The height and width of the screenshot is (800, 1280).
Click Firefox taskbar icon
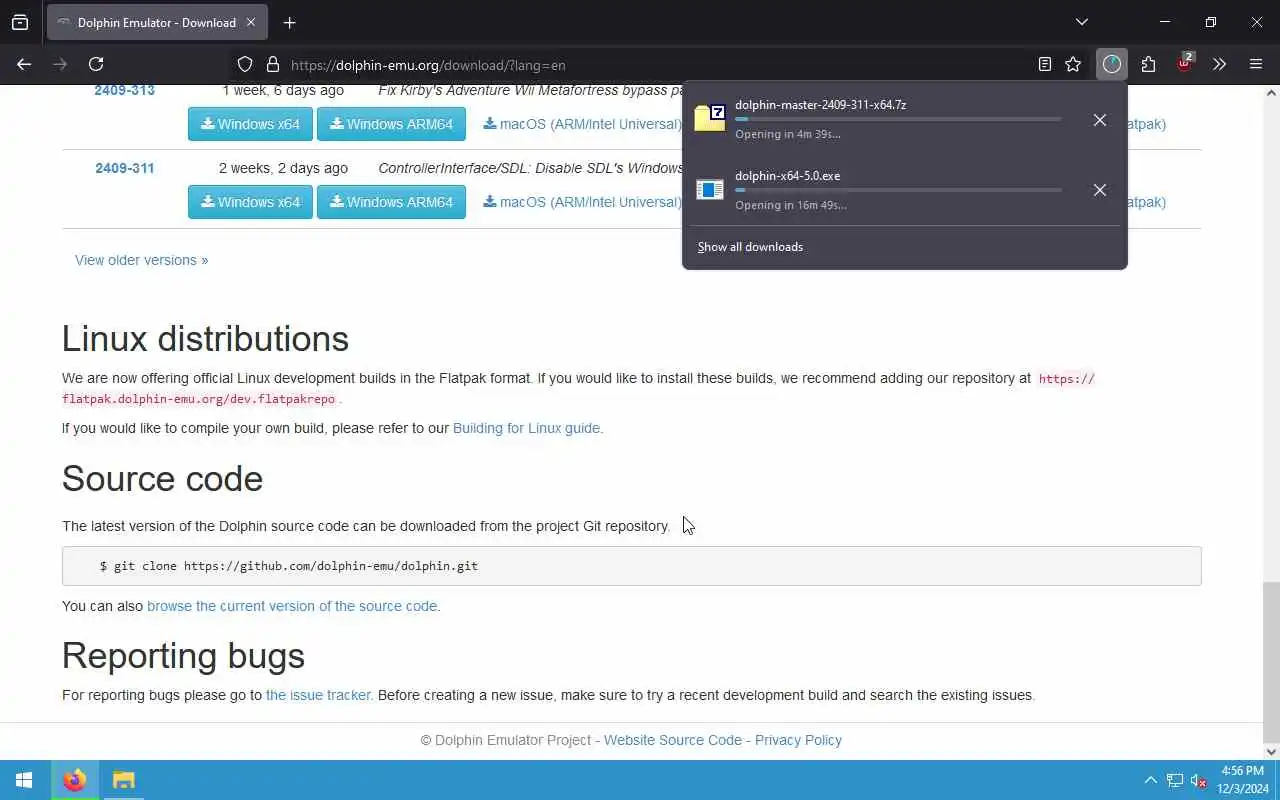point(75,780)
